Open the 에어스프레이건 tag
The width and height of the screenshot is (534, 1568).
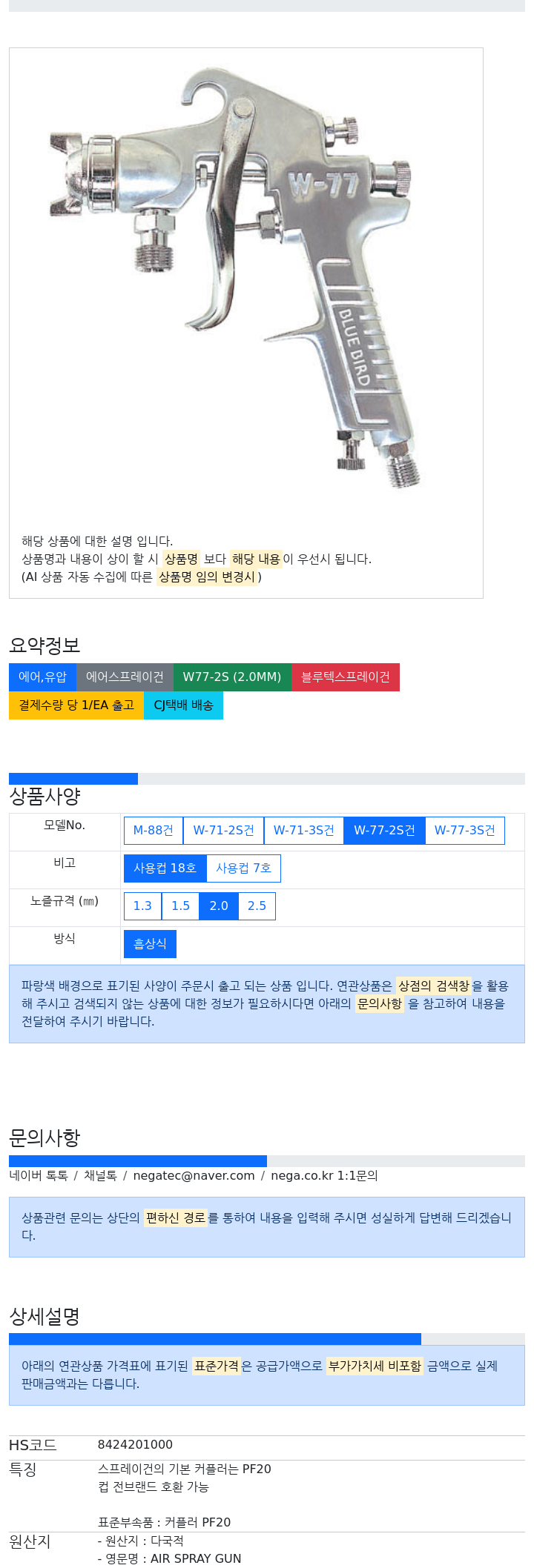point(125,677)
